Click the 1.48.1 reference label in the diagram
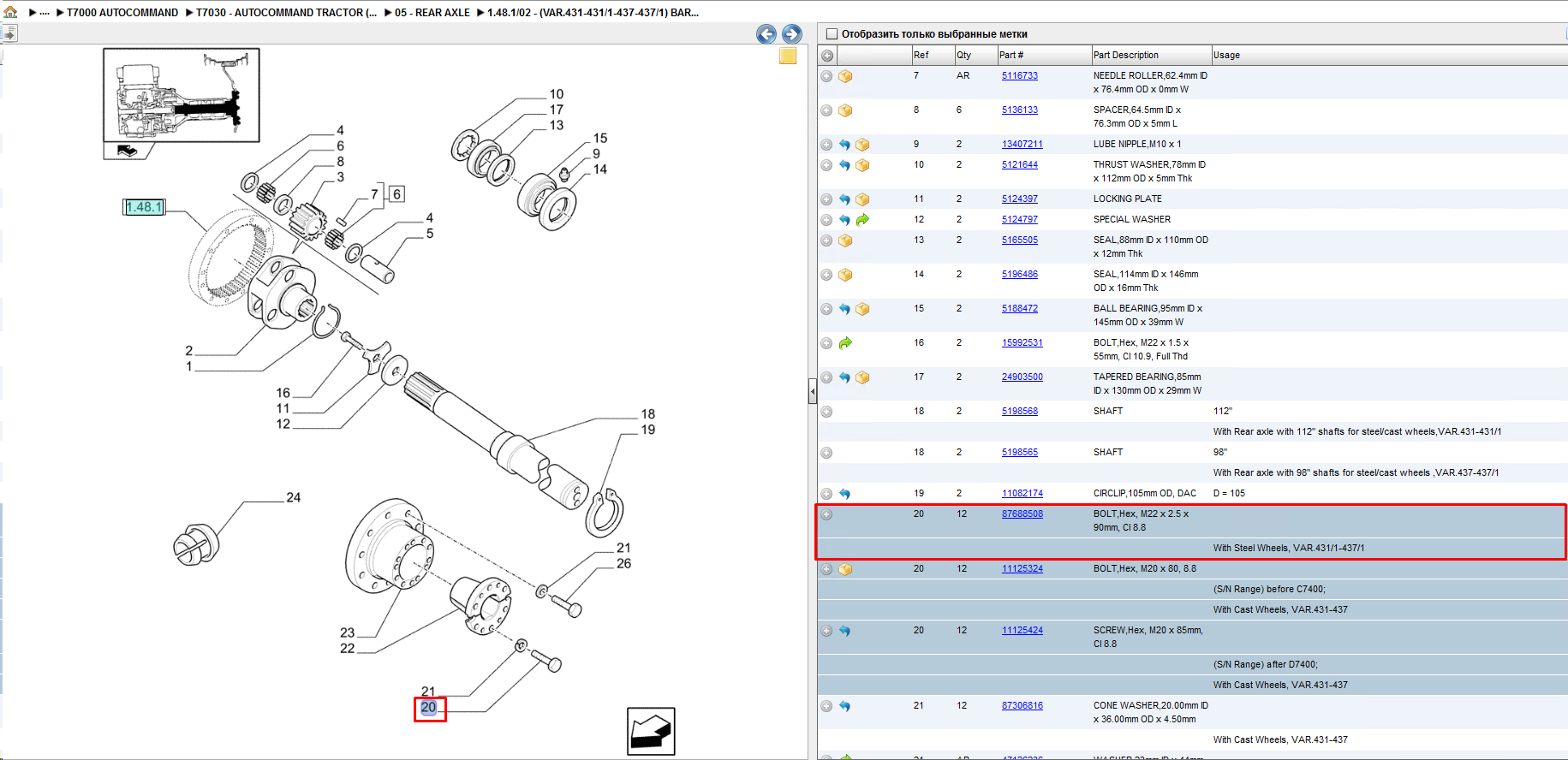 tap(143, 207)
